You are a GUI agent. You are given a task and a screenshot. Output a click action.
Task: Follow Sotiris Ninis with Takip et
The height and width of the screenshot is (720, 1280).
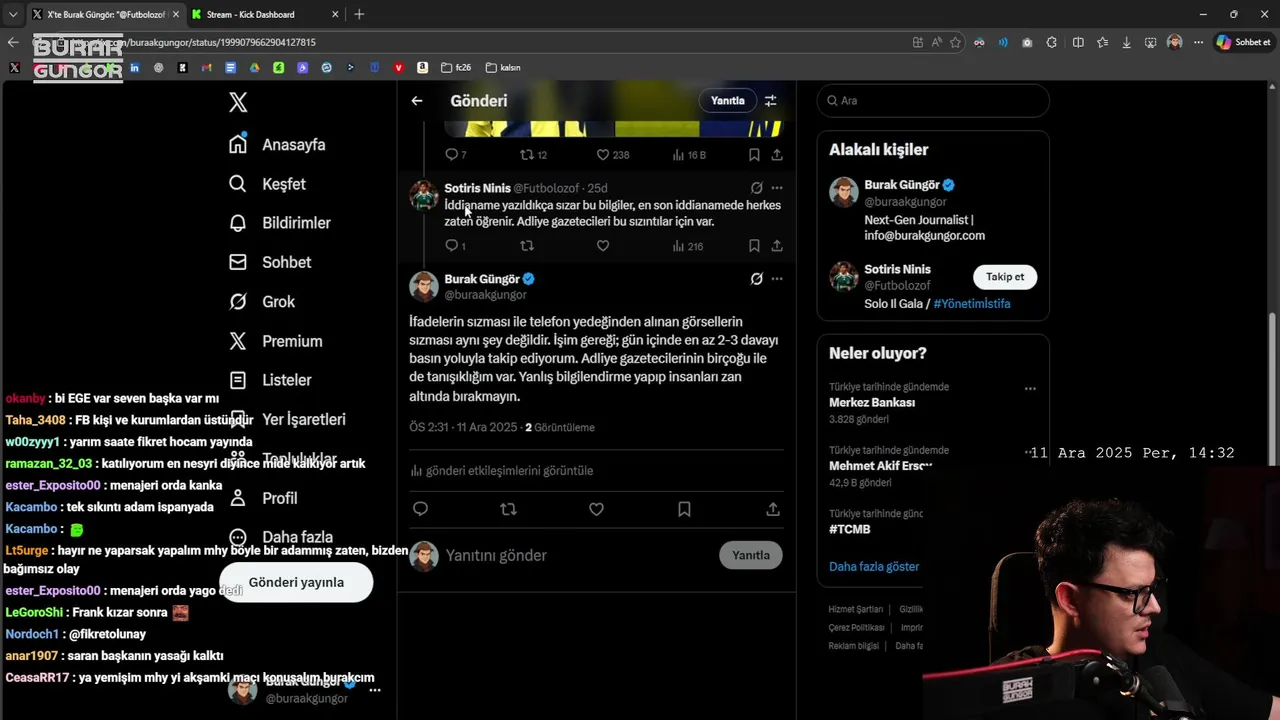1005,277
